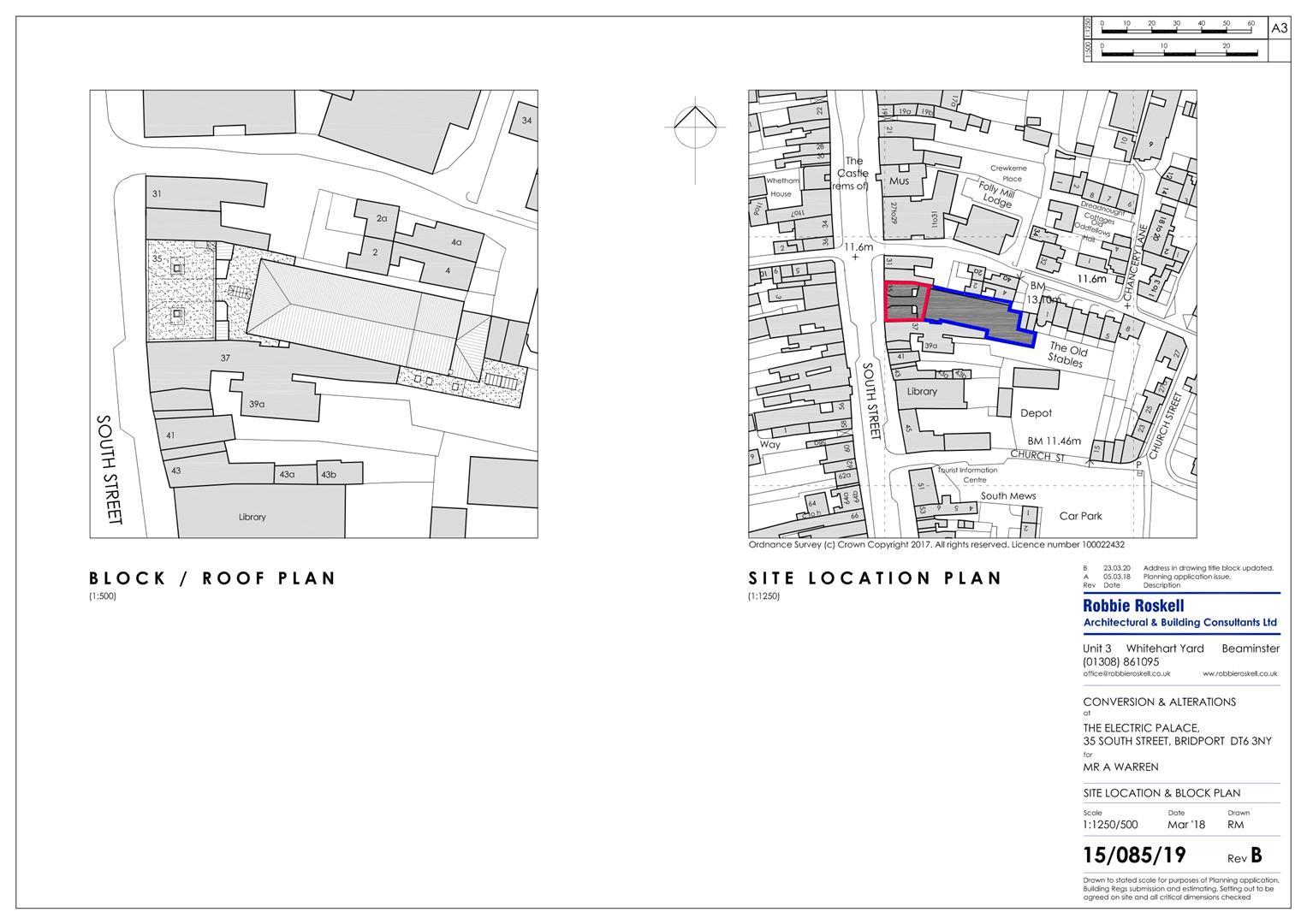
Task: Click the 'A3' paper size box
Action: pyautogui.click(x=1279, y=28)
